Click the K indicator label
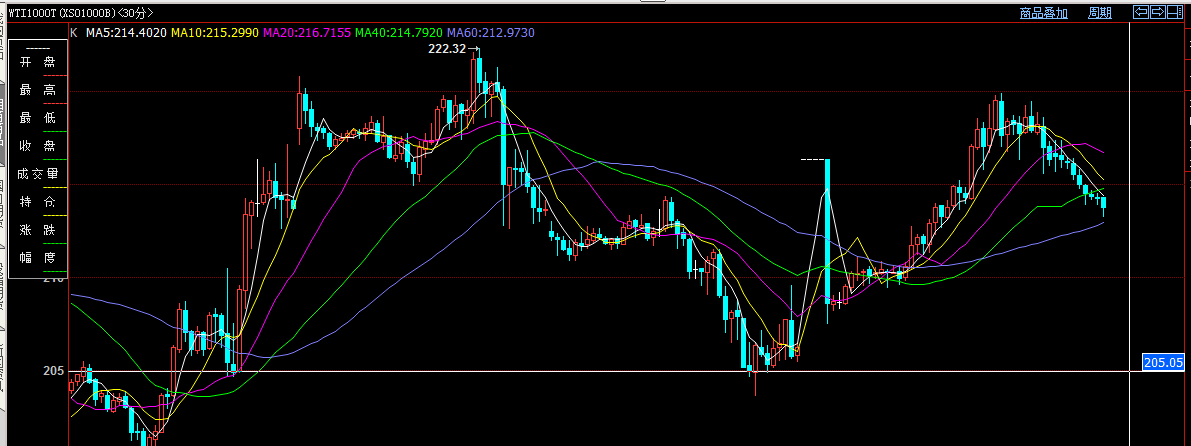This screenshot has height=446, width=1191. 74,33
